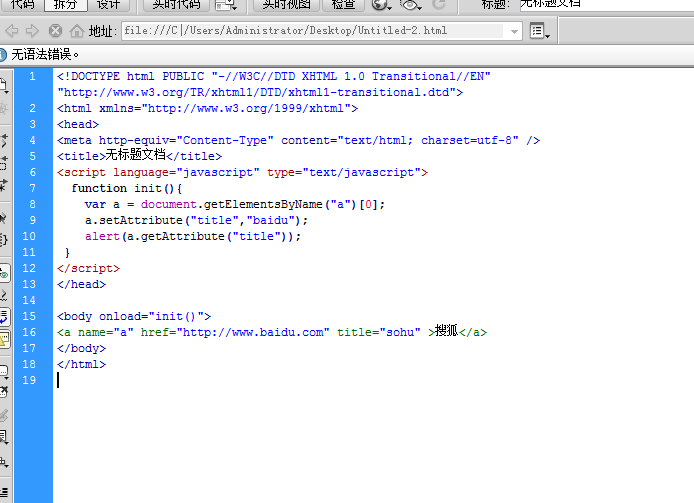
Task: Click the Indent Code icon
Action: tap(4, 492)
